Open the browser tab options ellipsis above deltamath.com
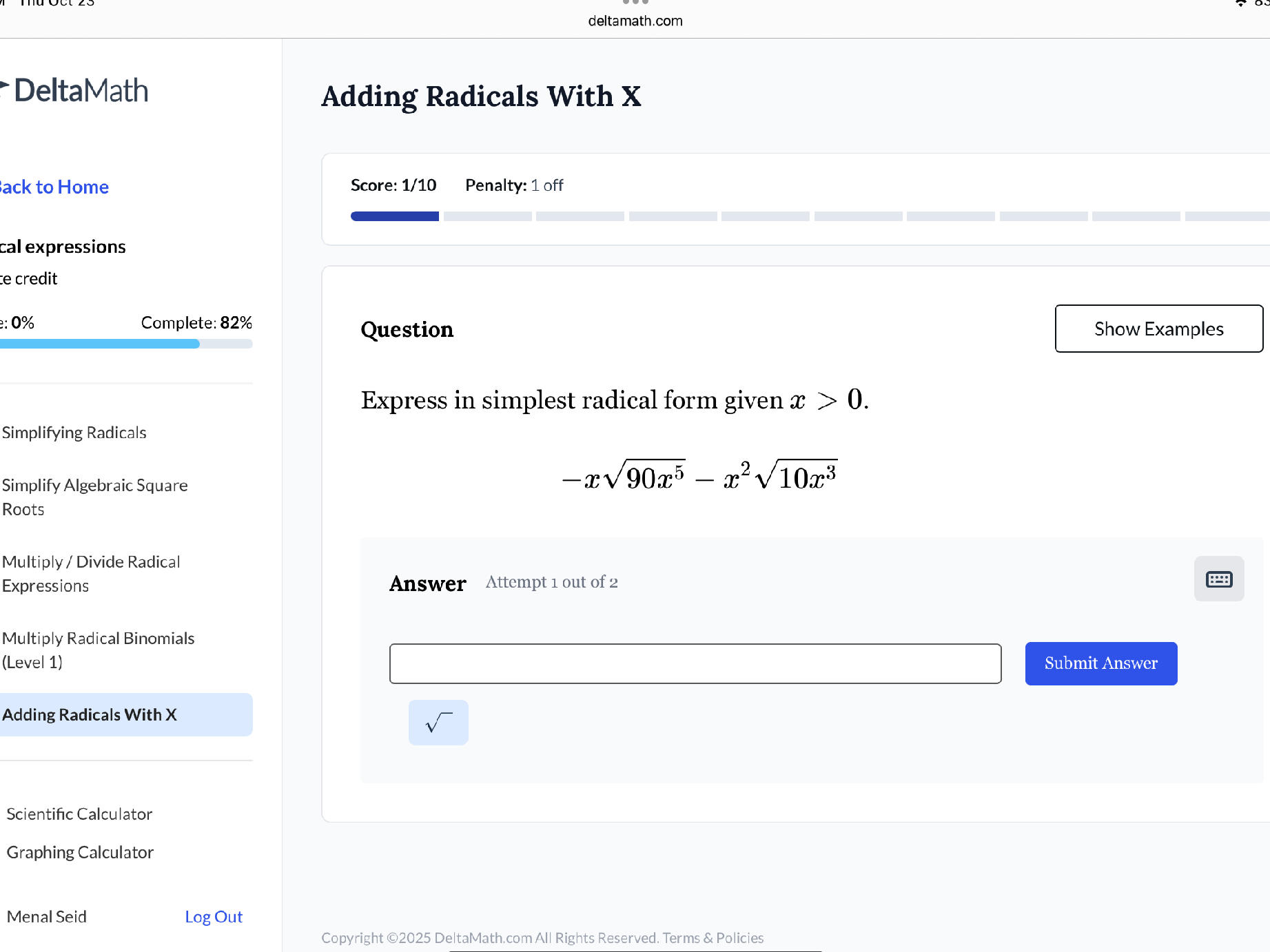The height and width of the screenshot is (952, 1270). (633, 2)
